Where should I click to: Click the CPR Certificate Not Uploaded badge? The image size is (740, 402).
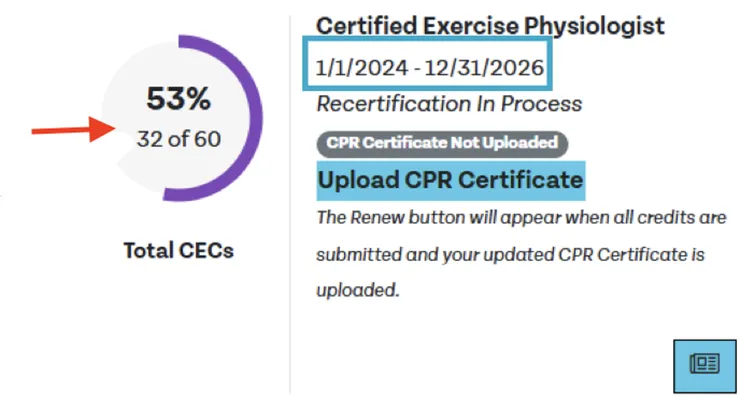pos(443,143)
